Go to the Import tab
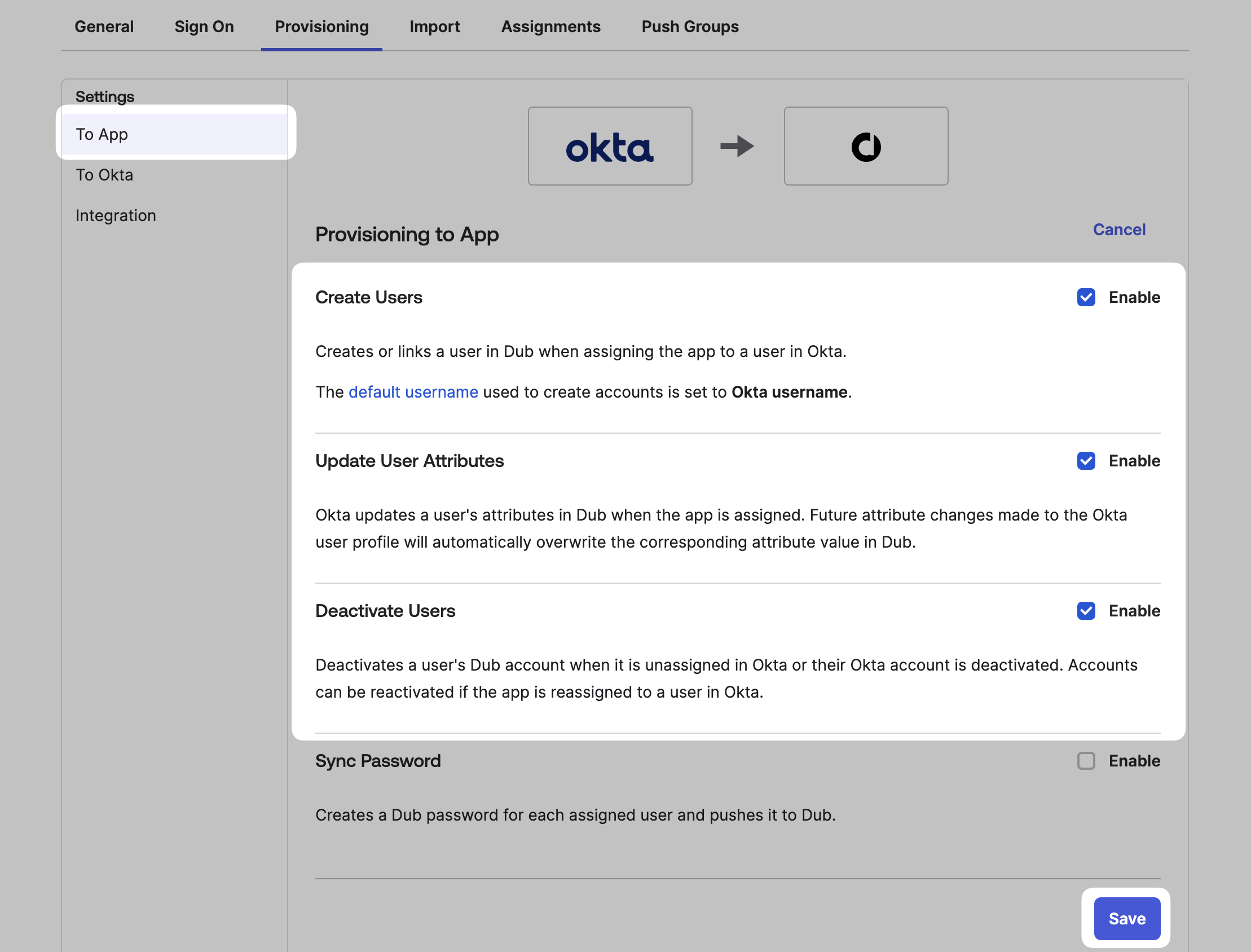The image size is (1251, 952). coord(434,27)
